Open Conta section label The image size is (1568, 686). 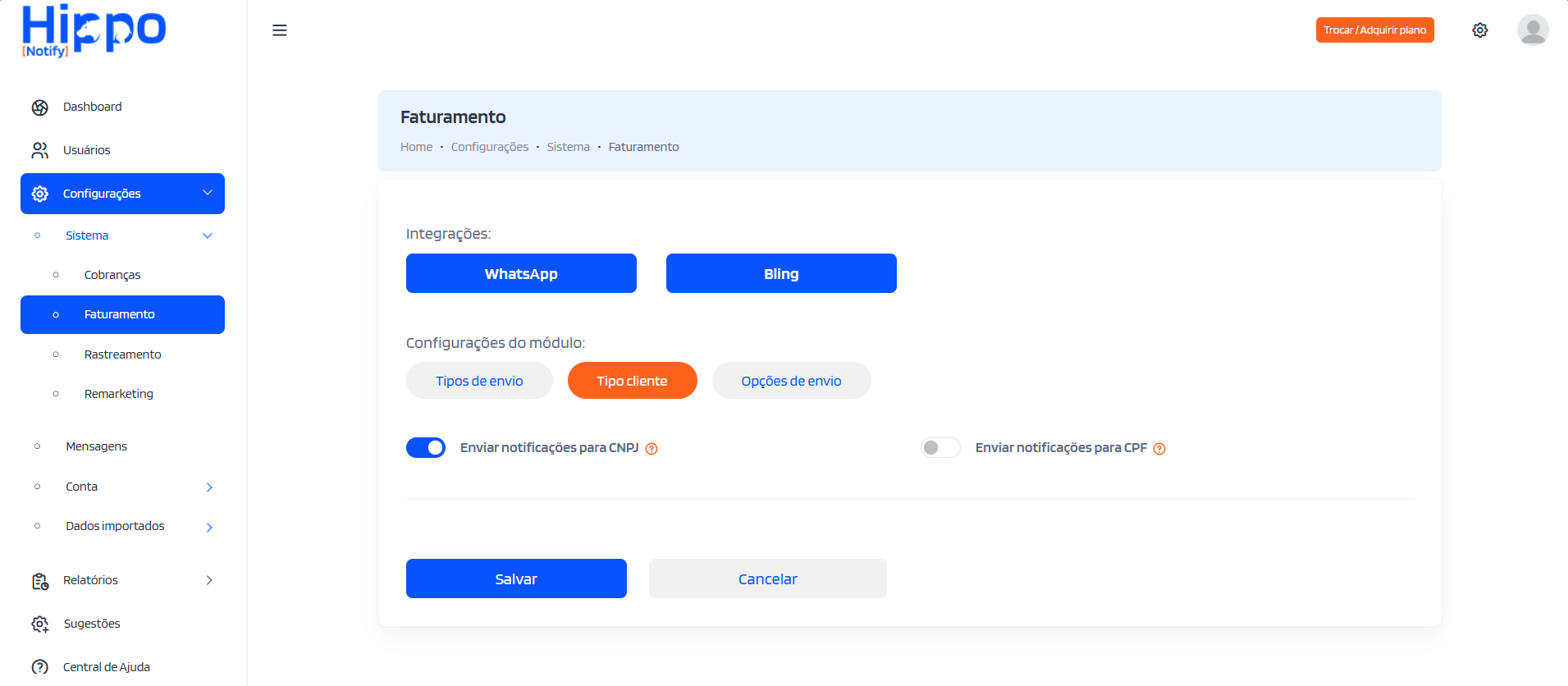(x=81, y=487)
